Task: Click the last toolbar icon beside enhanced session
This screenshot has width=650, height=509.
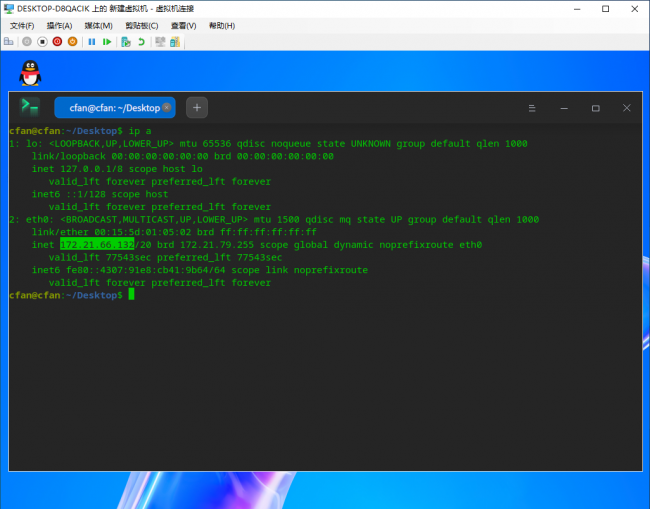Action: 175,41
